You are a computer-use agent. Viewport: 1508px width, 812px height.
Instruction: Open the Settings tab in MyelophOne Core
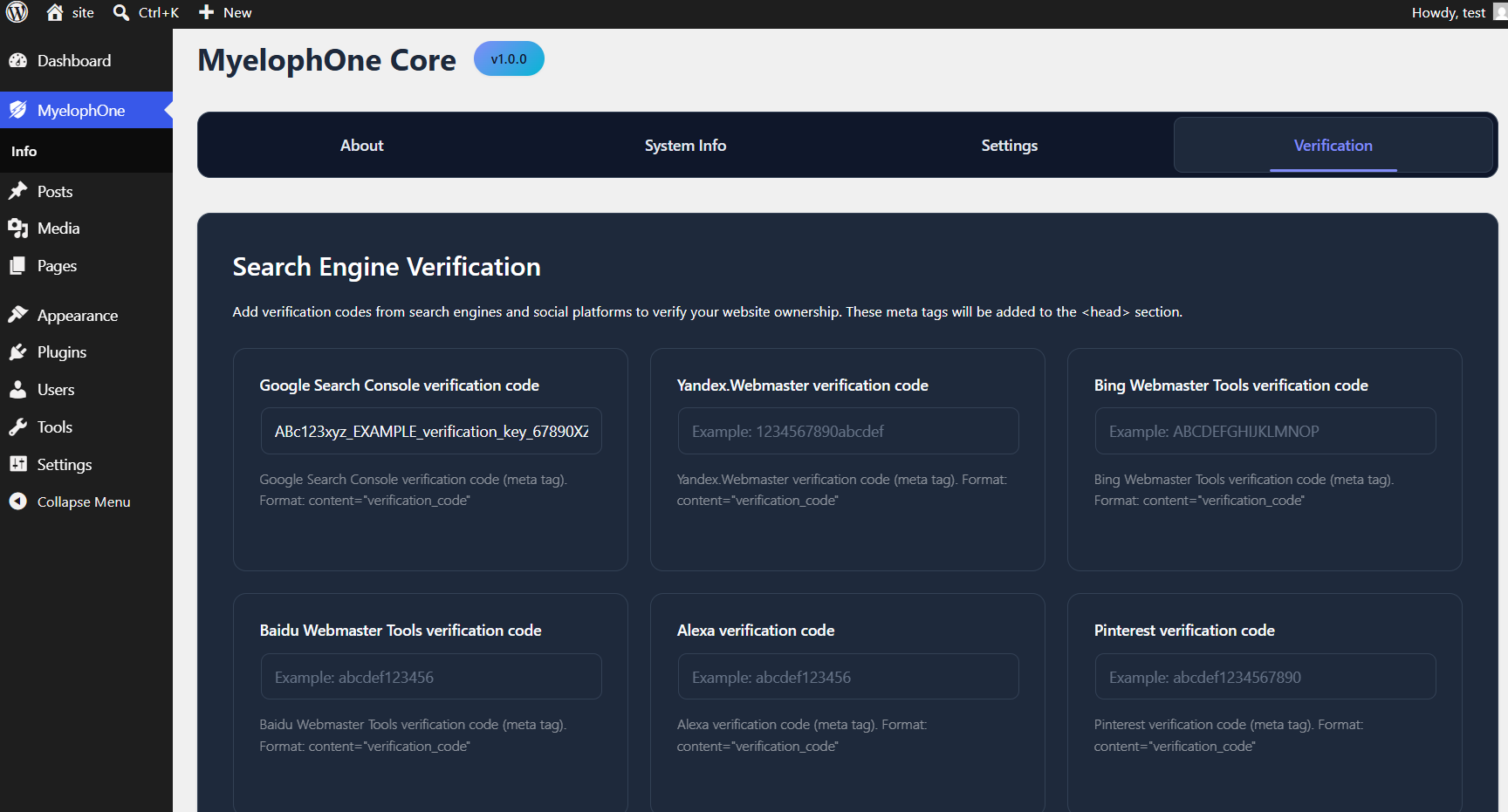pyautogui.click(x=1010, y=146)
